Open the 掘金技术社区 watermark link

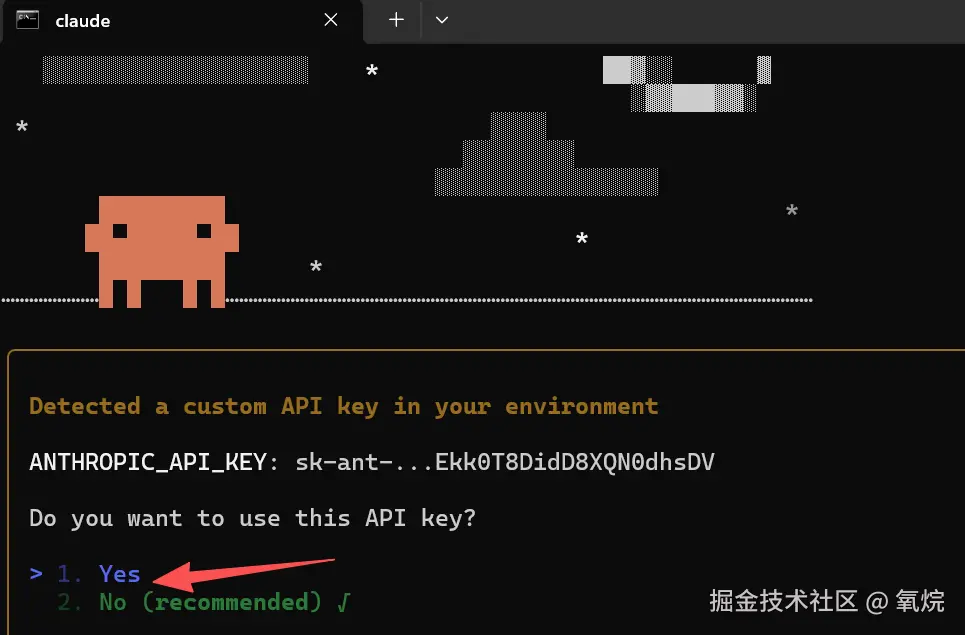point(827,601)
